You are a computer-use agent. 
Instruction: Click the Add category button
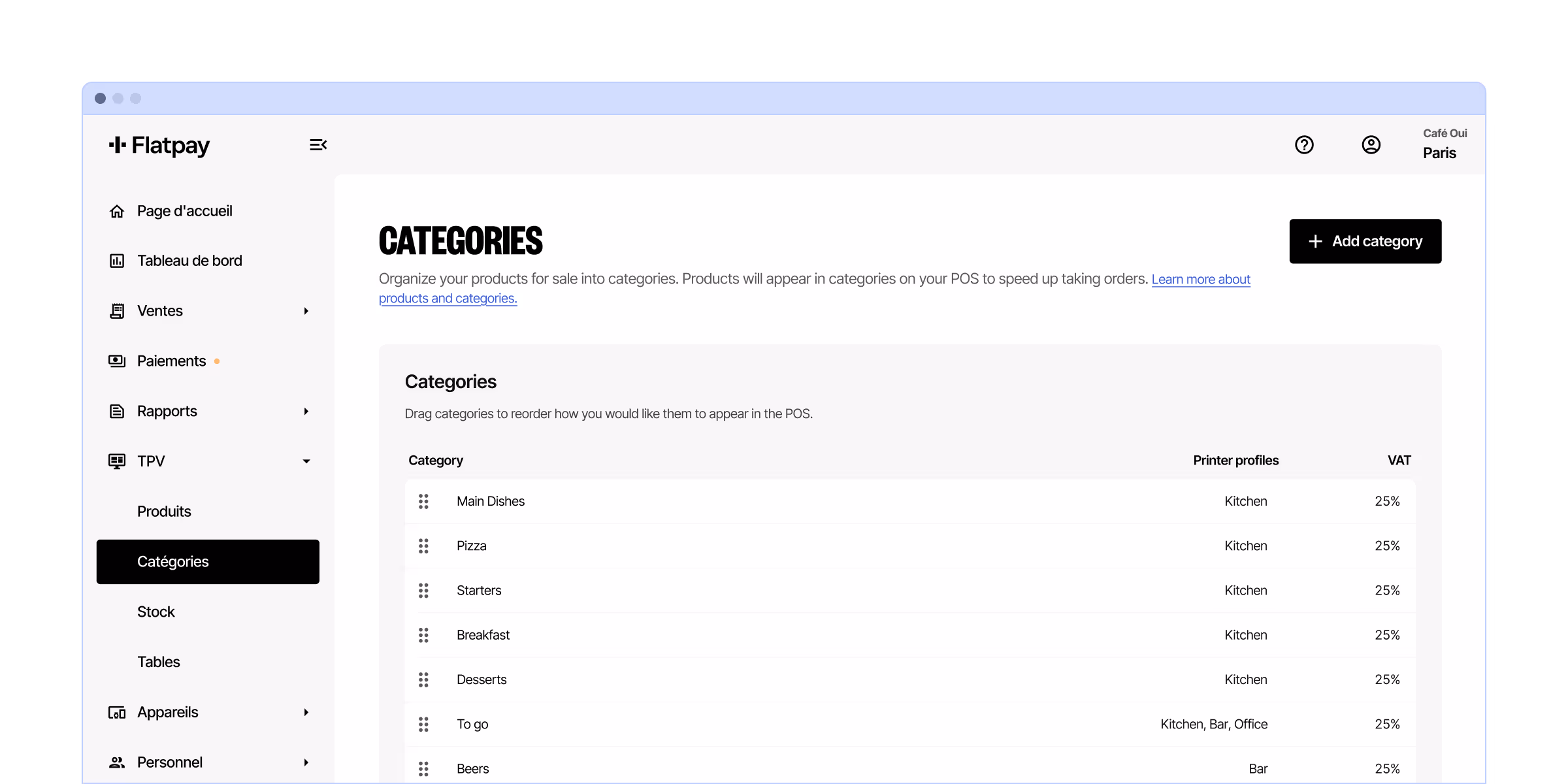pyautogui.click(x=1365, y=241)
